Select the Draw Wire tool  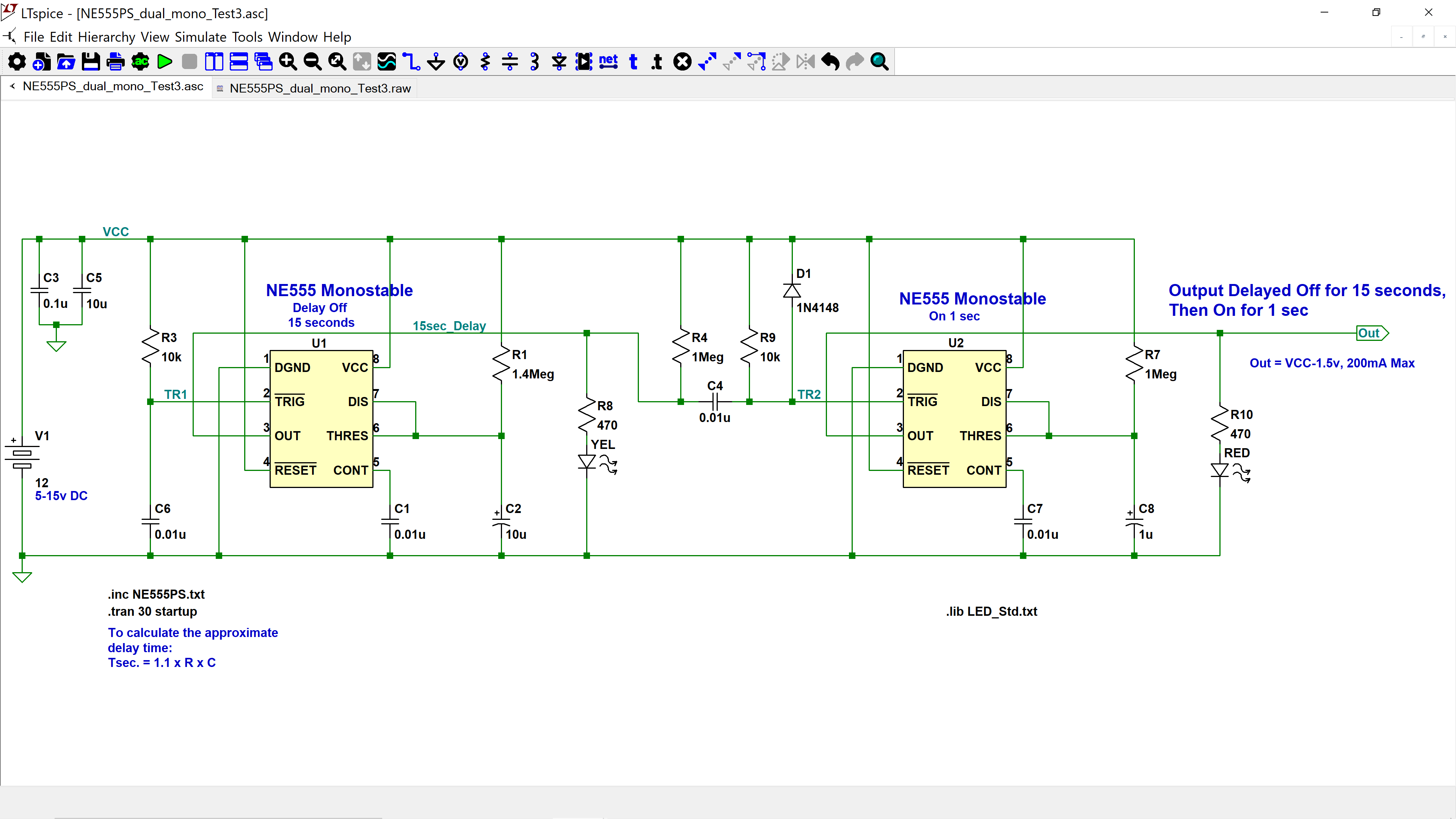pos(411,61)
